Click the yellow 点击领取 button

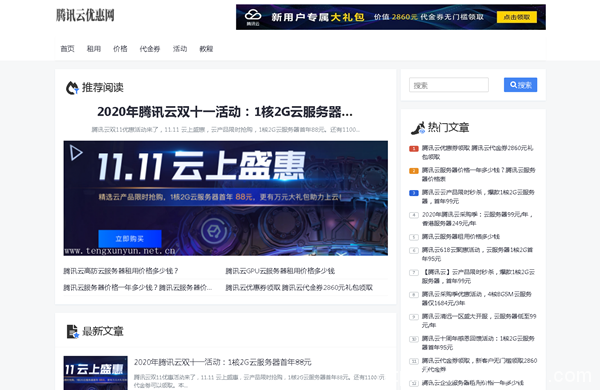[x=517, y=17]
